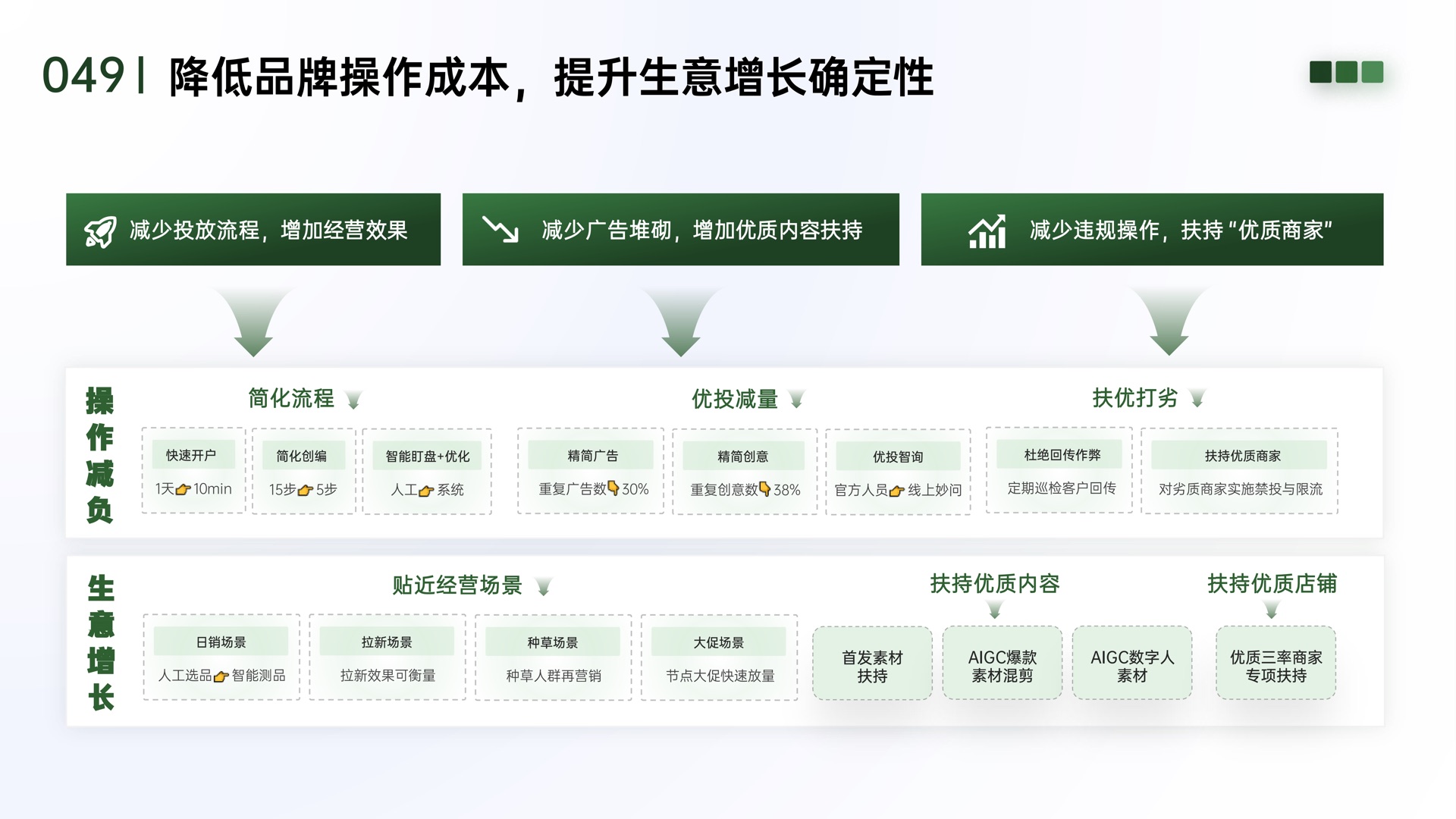Screen dimensions: 1456x819
Task: Click the down-pointing hand before 38%
Action: tap(765, 489)
